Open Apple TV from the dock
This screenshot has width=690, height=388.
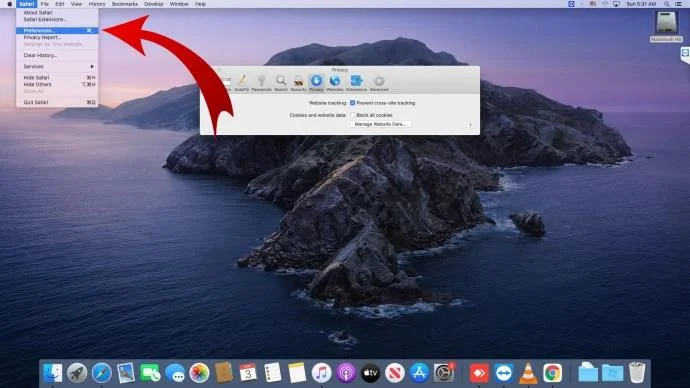click(371, 373)
